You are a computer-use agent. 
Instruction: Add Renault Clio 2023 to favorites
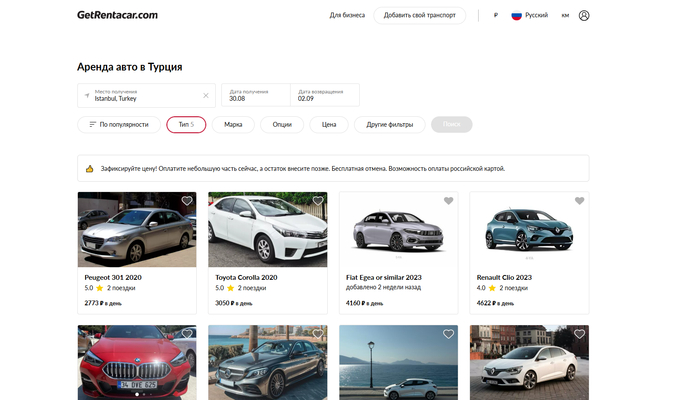click(x=579, y=201)
